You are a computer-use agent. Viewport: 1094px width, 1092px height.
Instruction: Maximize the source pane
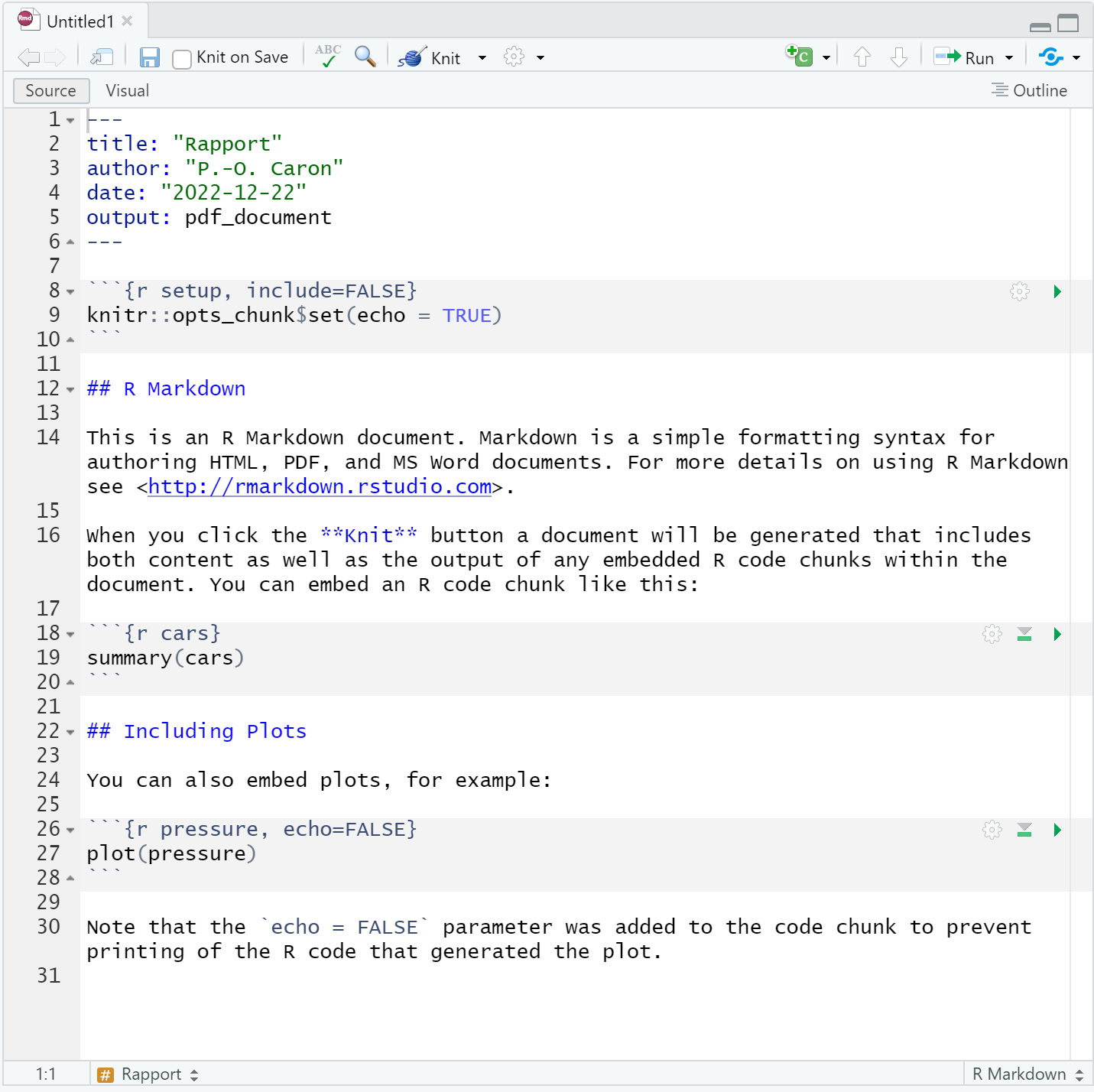[1068, 23]
